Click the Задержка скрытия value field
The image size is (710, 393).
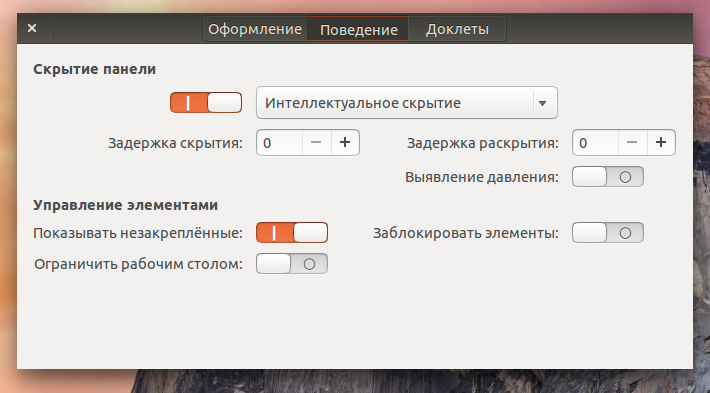279,143
